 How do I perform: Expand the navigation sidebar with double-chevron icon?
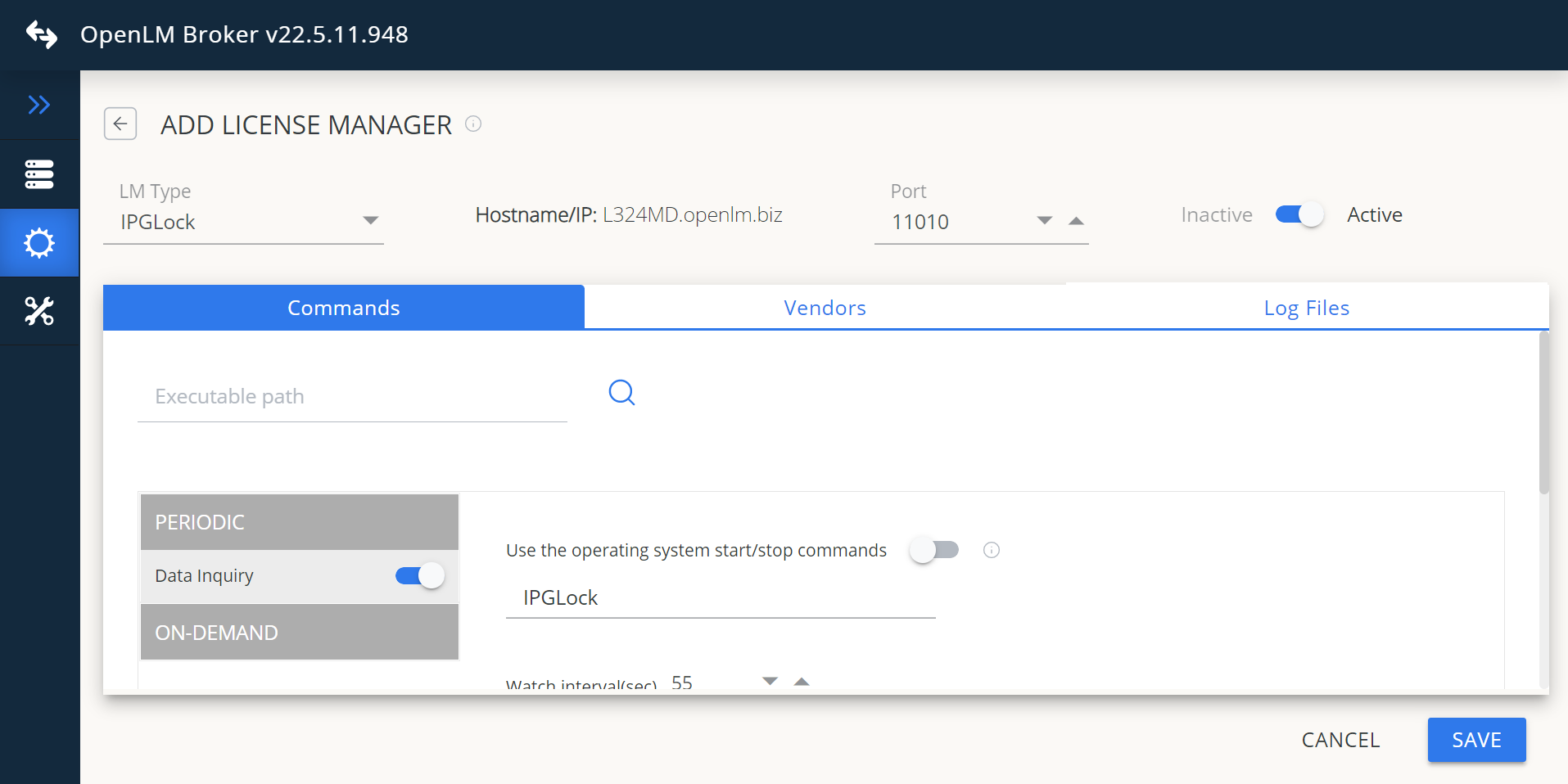38,104
